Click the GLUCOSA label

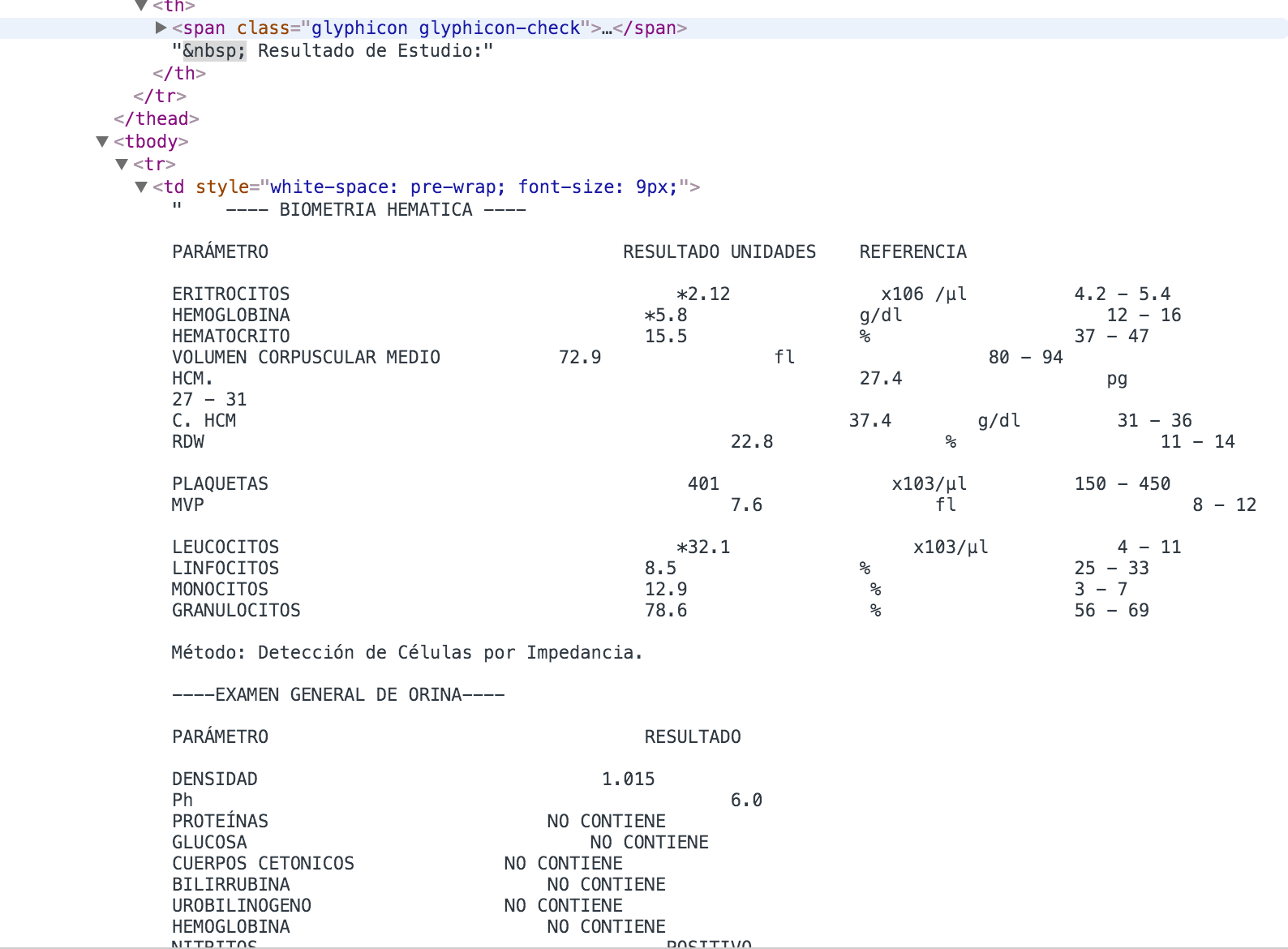pyautogui.click(x=209, y=842)
